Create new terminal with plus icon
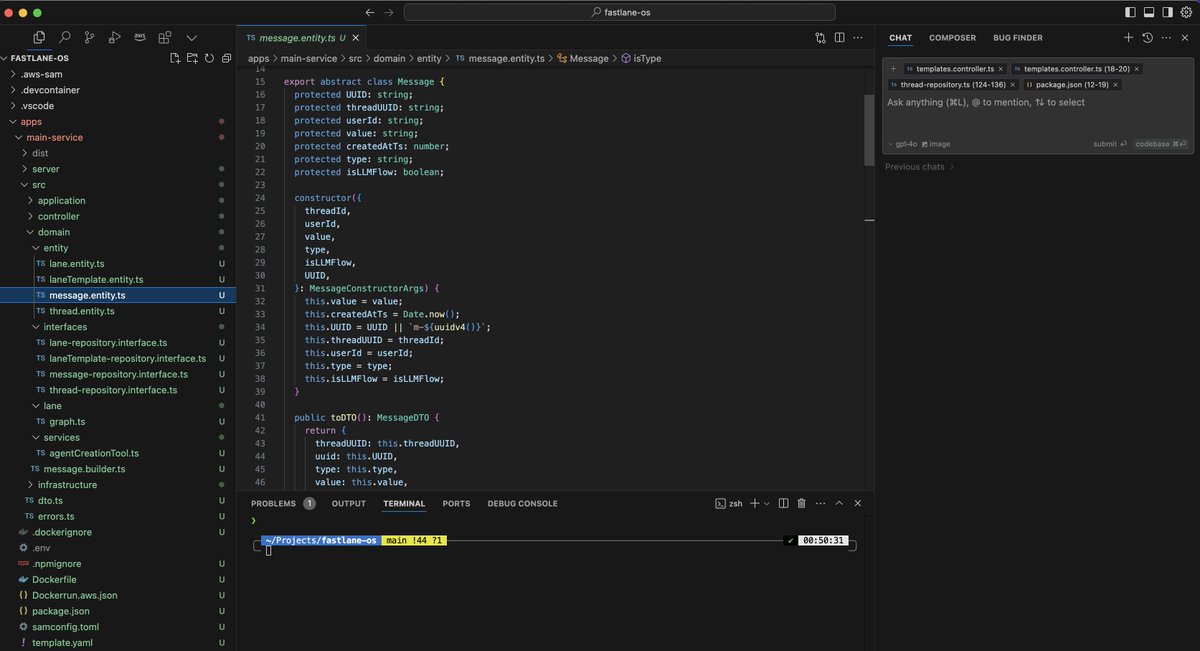Image resolution: width=1200 pixels, height=651 pixels. (x=755, y=504)
